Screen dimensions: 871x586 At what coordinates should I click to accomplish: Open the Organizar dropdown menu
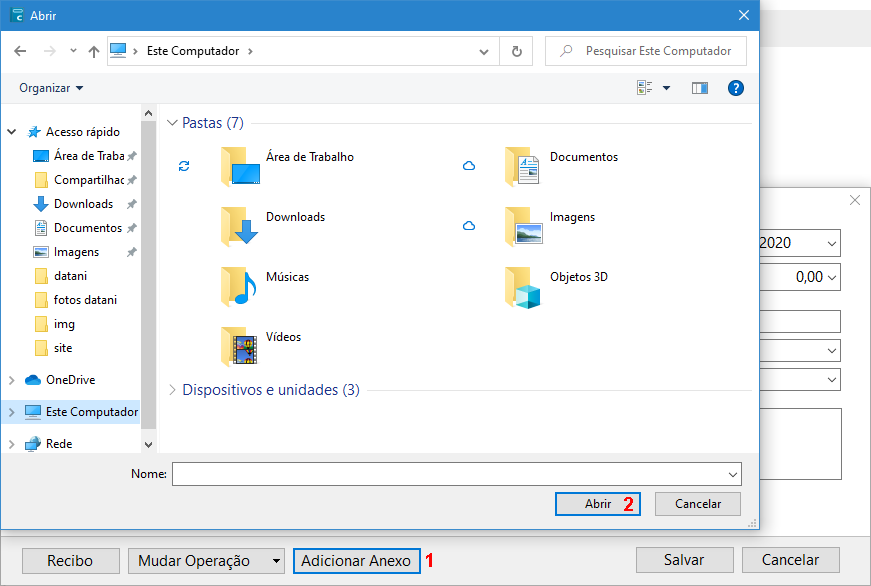(51, 88)
